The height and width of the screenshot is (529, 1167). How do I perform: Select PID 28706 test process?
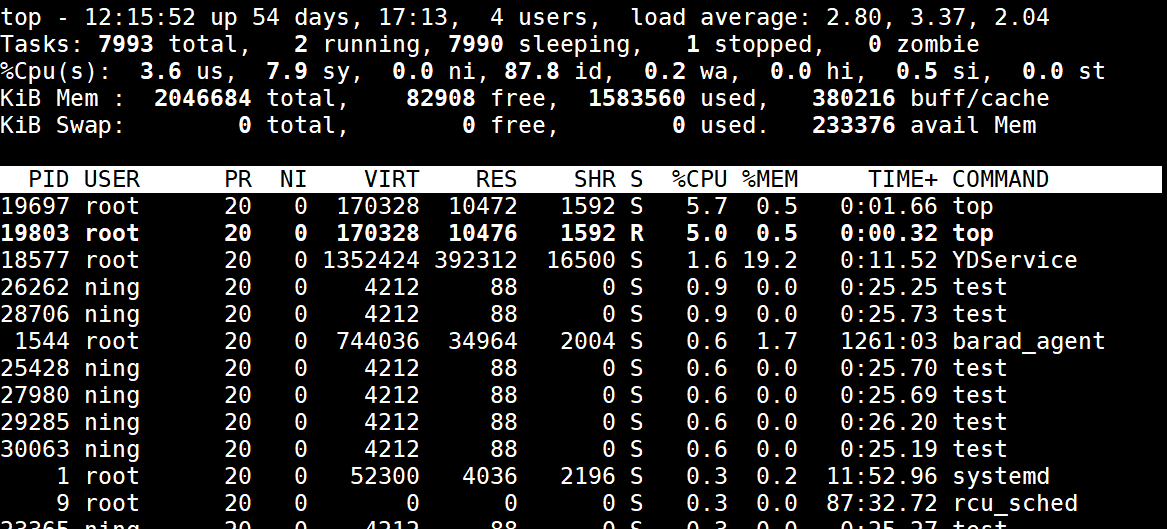[x=35, y=314]
